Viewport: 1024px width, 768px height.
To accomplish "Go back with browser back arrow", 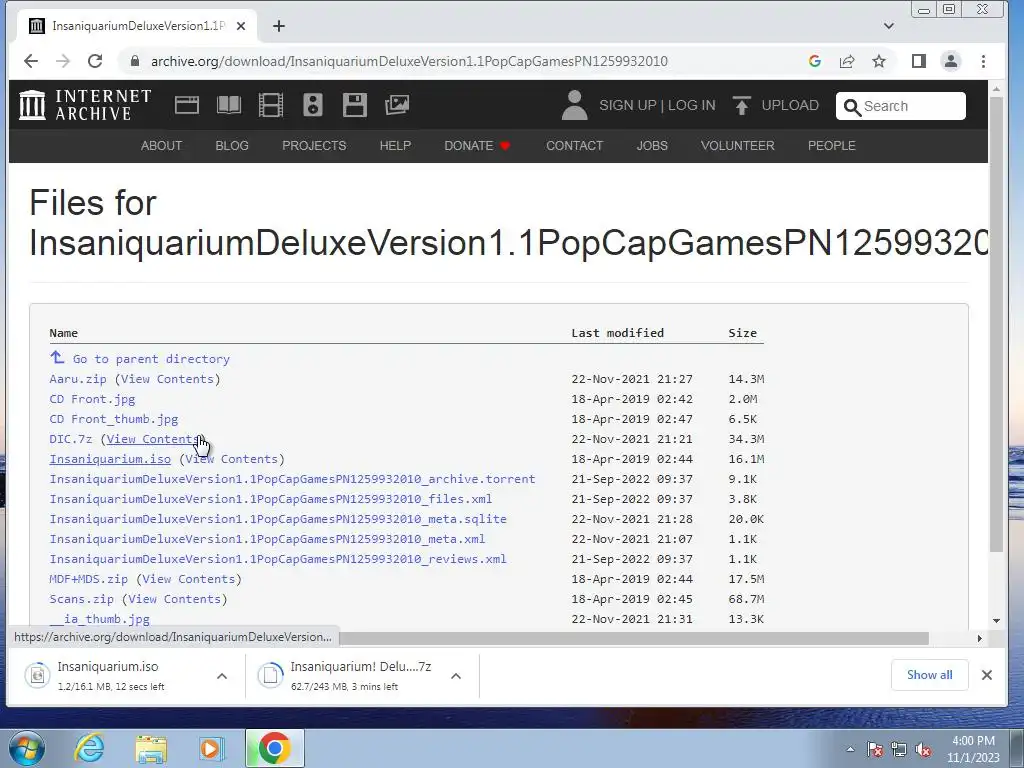I will pos(31,61).
